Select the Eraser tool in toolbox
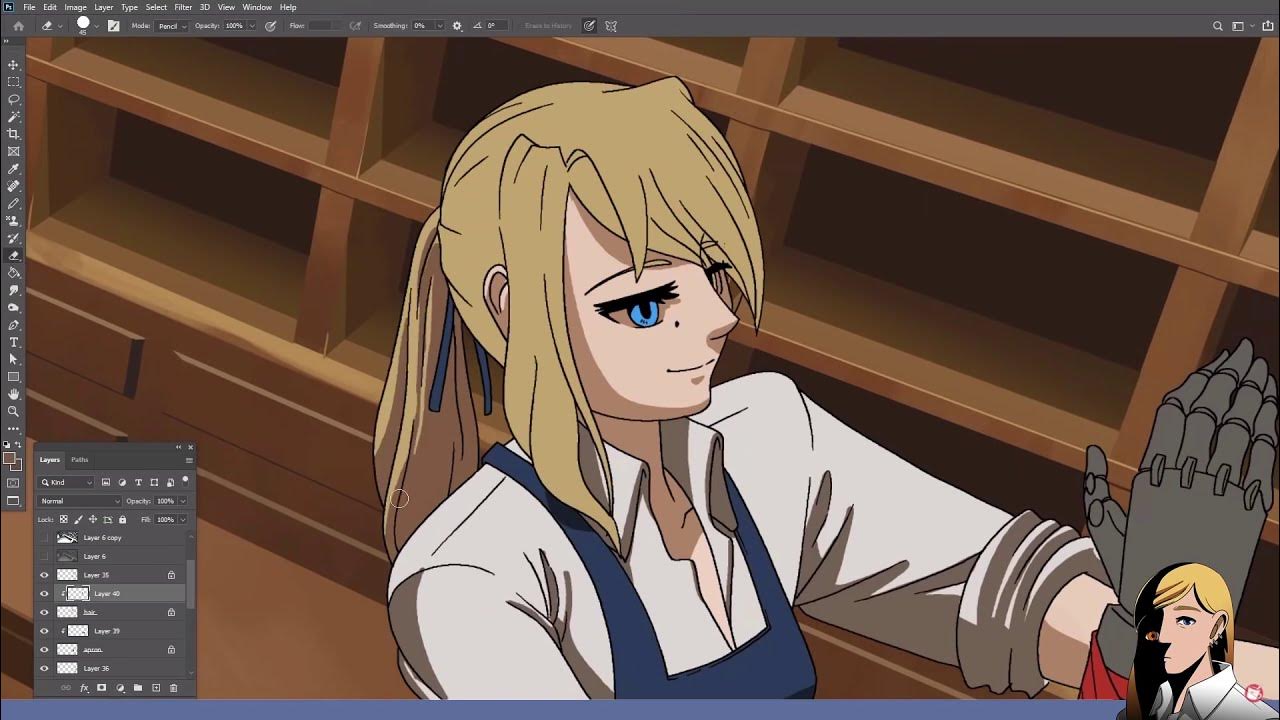 tap(13, 255)
